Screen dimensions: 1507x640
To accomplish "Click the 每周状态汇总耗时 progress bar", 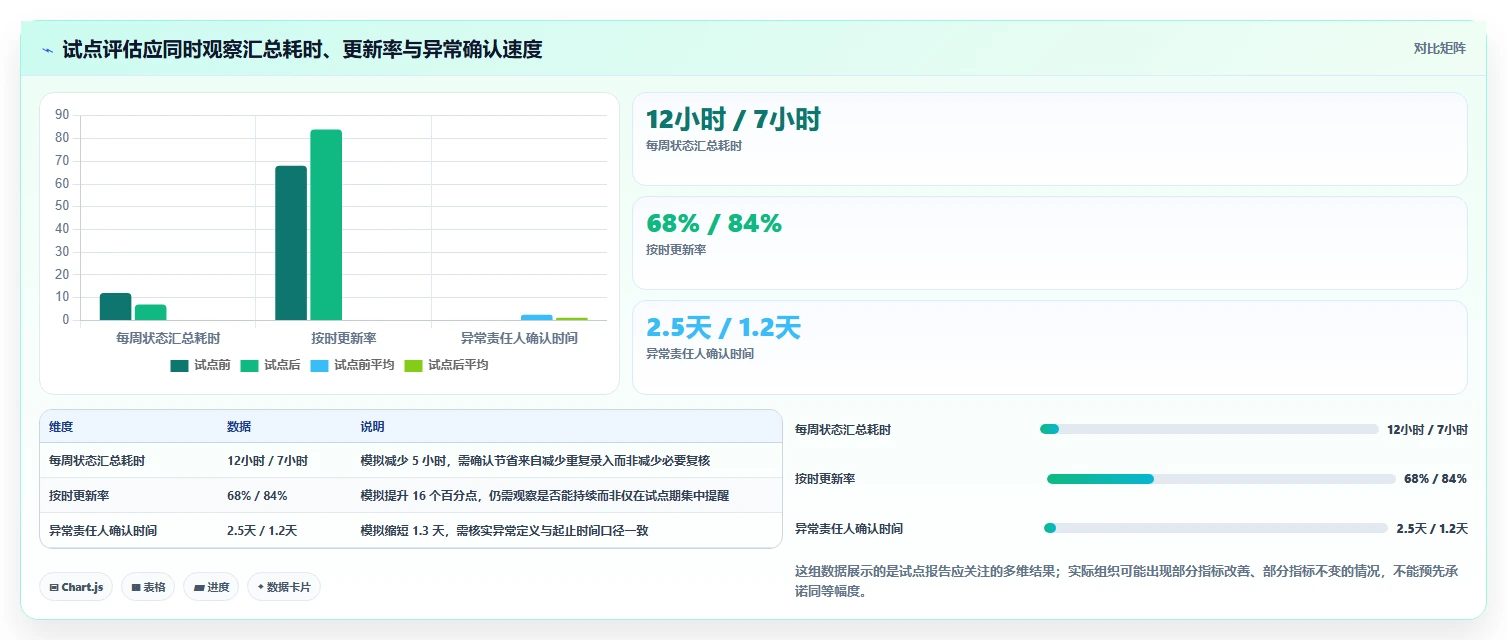I will point(1209,429).
